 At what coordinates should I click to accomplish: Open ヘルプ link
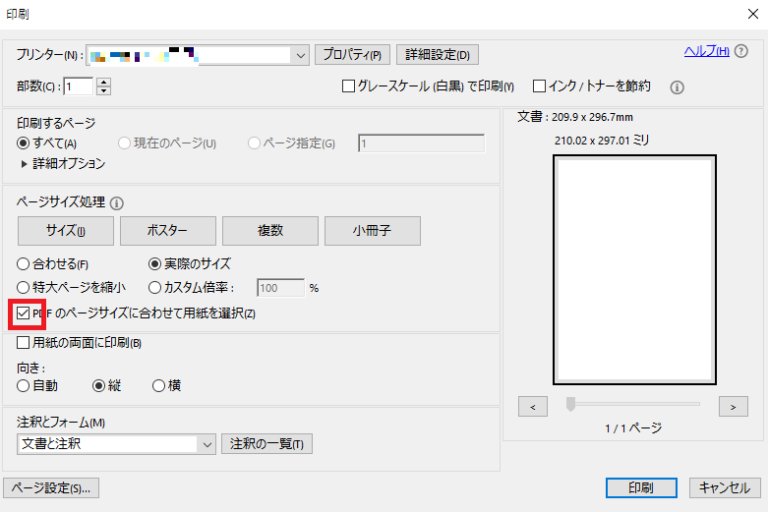tap(706, 51)
